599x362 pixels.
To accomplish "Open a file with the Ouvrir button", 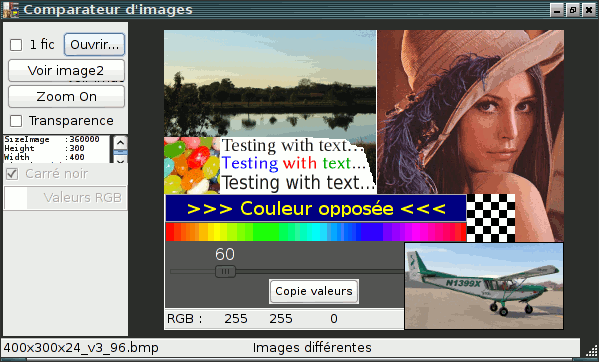I will tap(94, 45).
